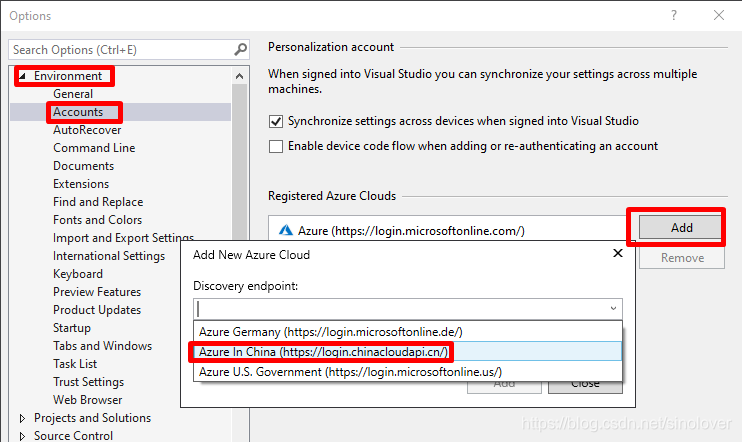Click the tree scrollbar thumb
The height and width of the screenshot is (442, 742).
tap(239, 161)
